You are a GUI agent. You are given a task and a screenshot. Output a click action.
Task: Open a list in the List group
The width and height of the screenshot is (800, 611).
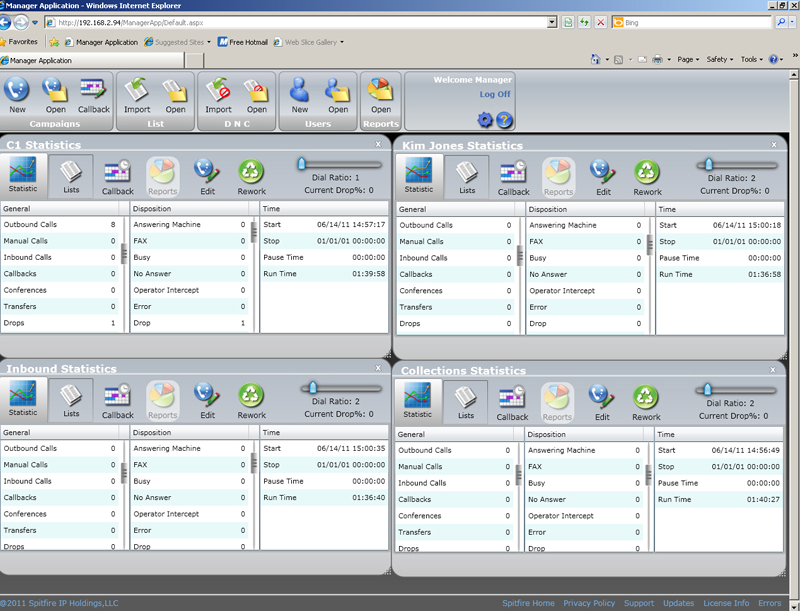pos(175,95)
